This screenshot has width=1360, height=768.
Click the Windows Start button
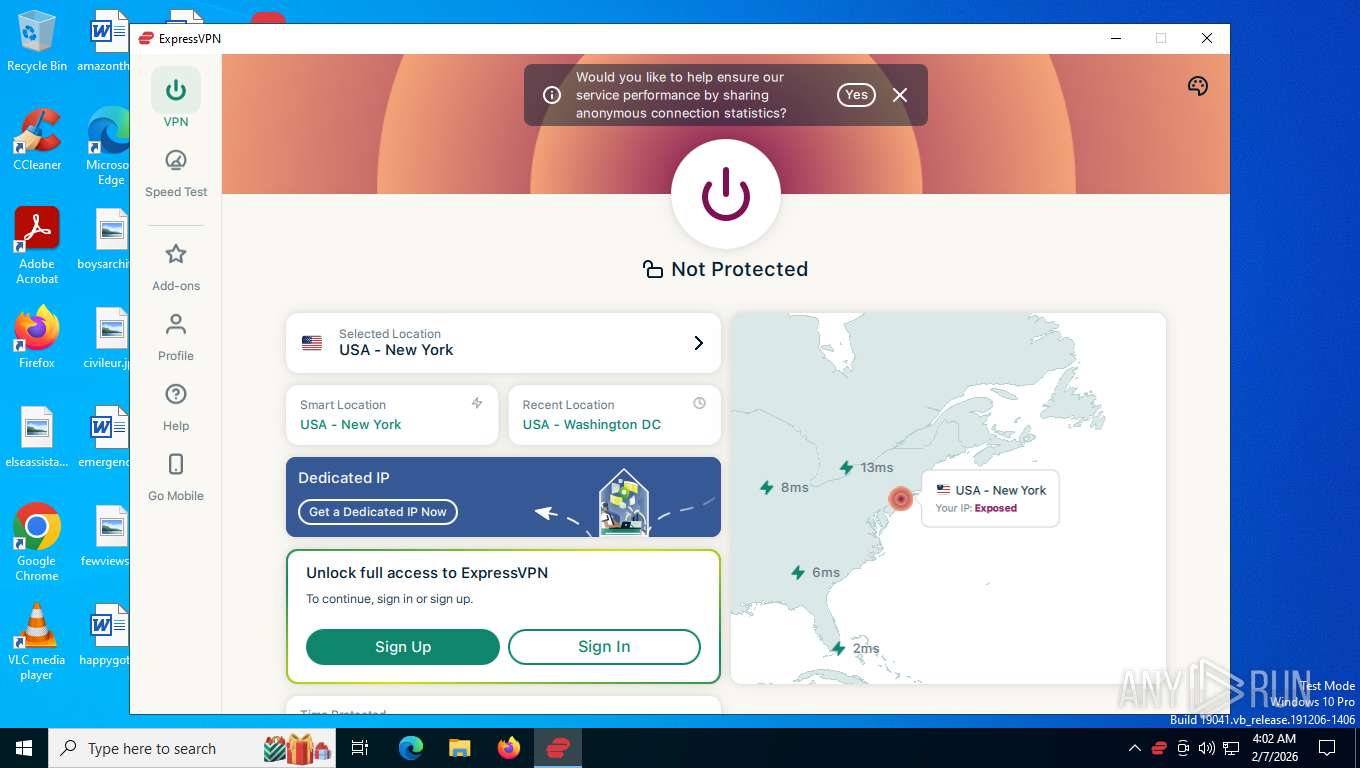click(x=24, y=748)
